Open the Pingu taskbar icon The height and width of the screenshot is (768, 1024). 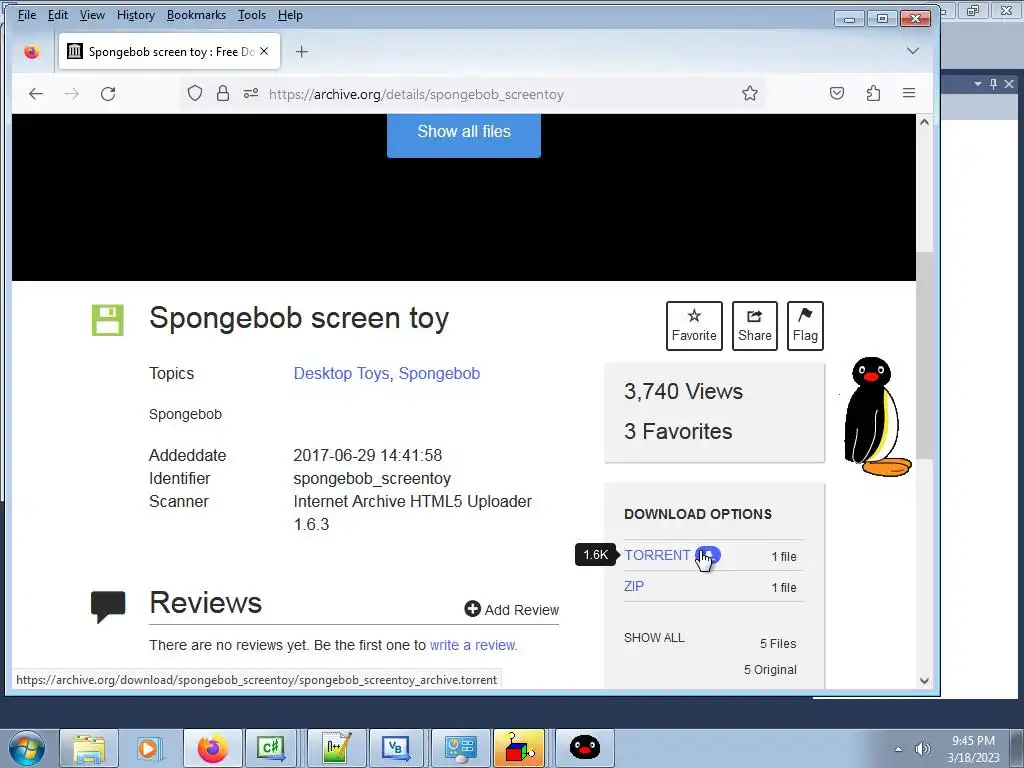(584, 747)
